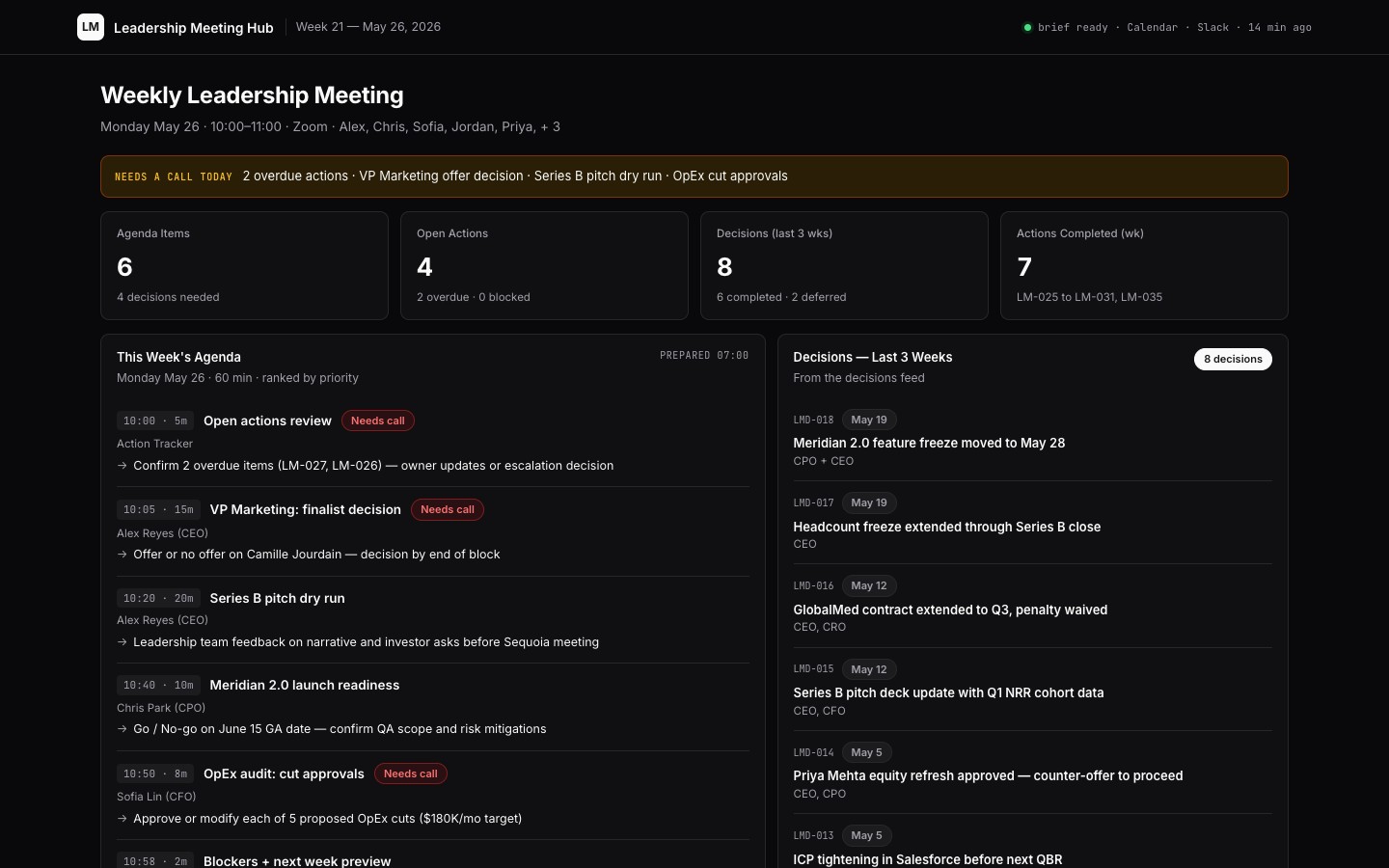
Task: Click the 10:58 · 2m time chip
Action: click(155, 861)
